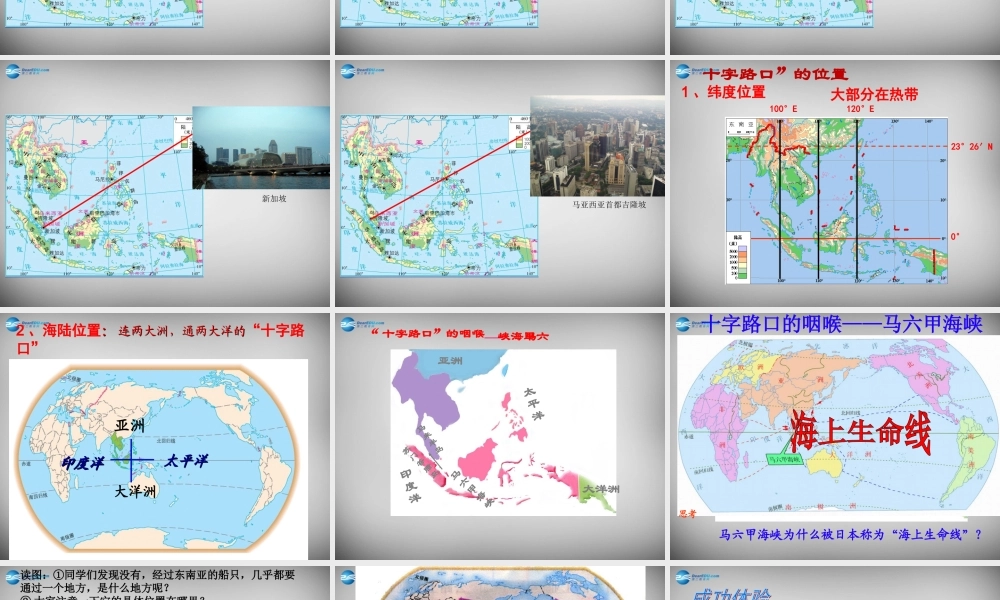Click the 1、纬度位置 heading
Image resolution: width=1000 pixels, height=600 pixels.
click(x=723, y=92)
